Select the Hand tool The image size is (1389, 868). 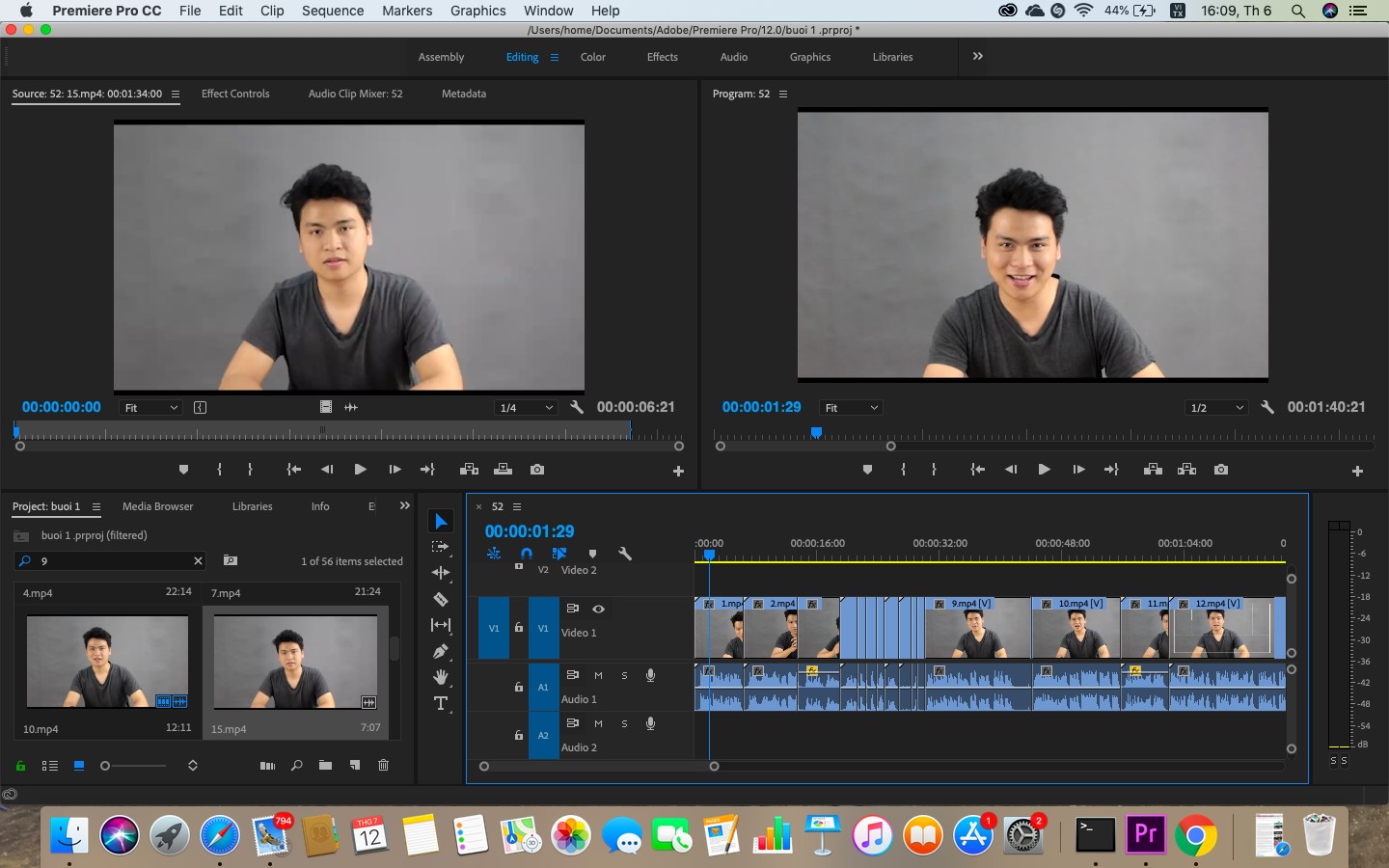(x=441, y=677)
